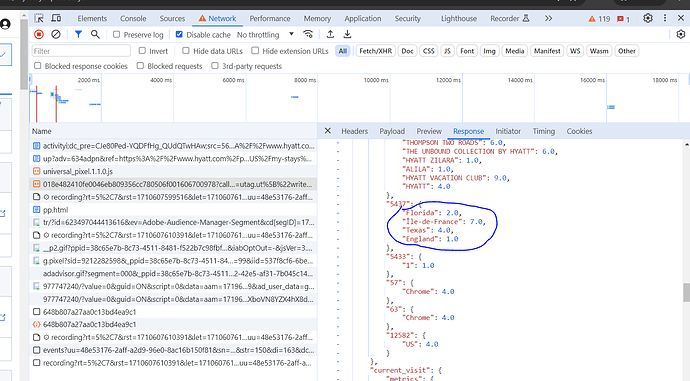Show the request Cookies tab
690x381 pixels.
579,131
